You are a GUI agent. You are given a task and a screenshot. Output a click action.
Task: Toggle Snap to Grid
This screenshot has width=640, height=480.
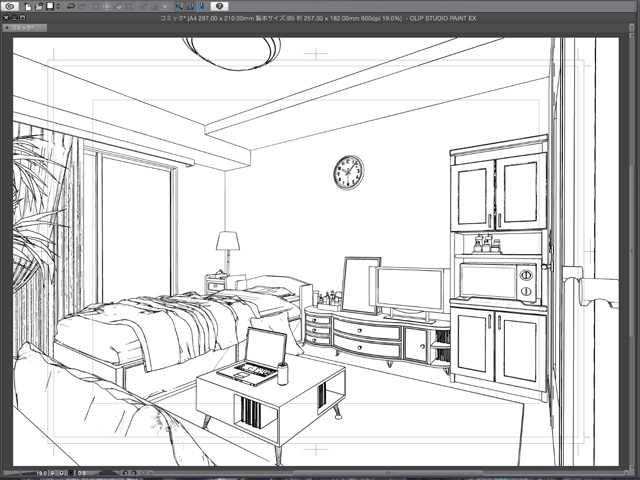pos(202,6)
